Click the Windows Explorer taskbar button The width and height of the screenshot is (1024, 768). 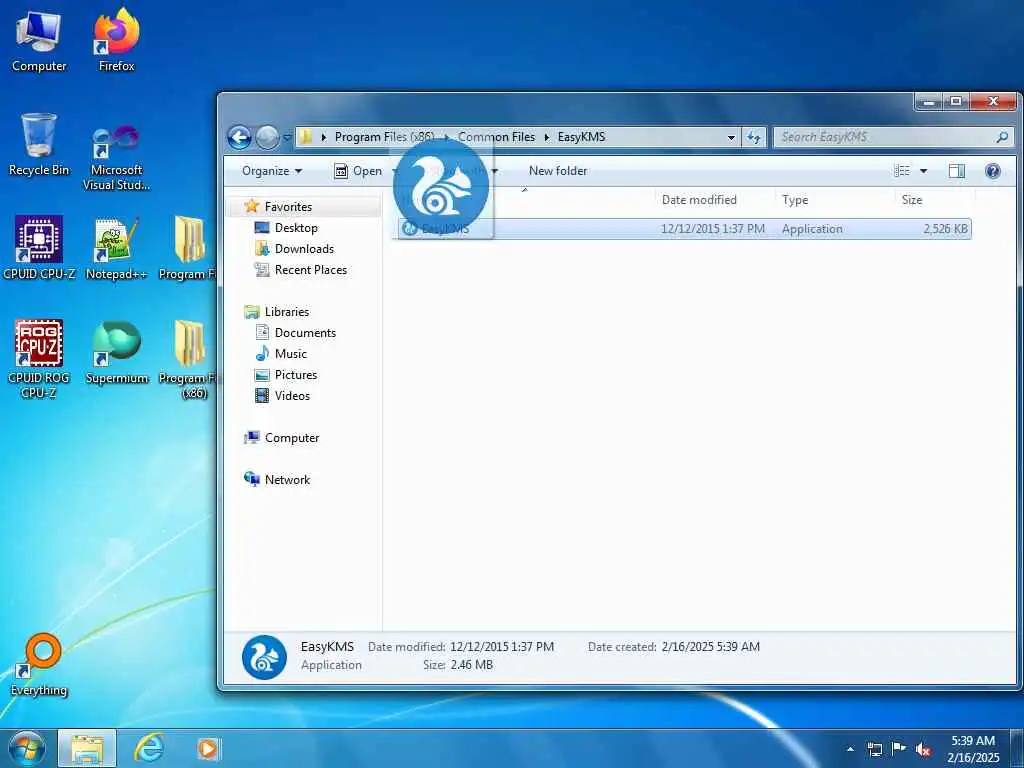(x=87, y=748)
